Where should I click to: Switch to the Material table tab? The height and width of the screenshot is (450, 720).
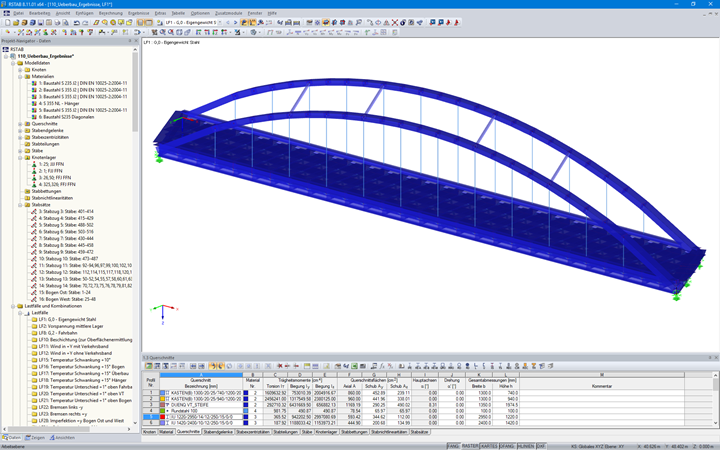(166, 432)
